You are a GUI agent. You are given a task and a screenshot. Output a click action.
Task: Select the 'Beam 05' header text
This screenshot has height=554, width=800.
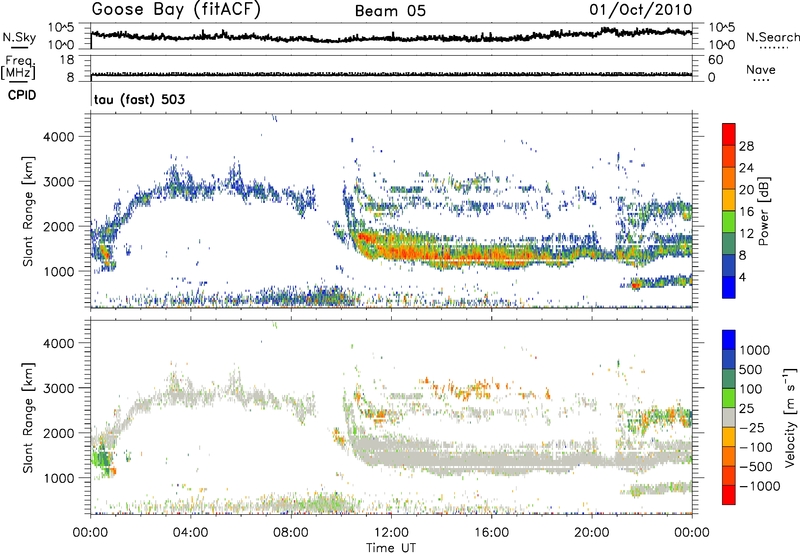point(390,11)
